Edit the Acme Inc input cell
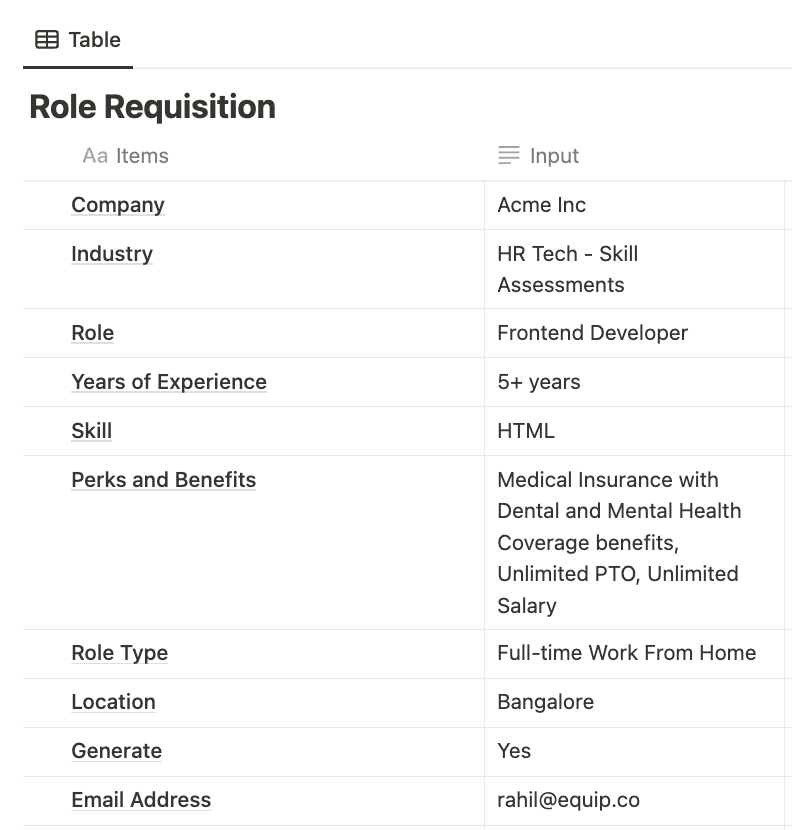 542,205
